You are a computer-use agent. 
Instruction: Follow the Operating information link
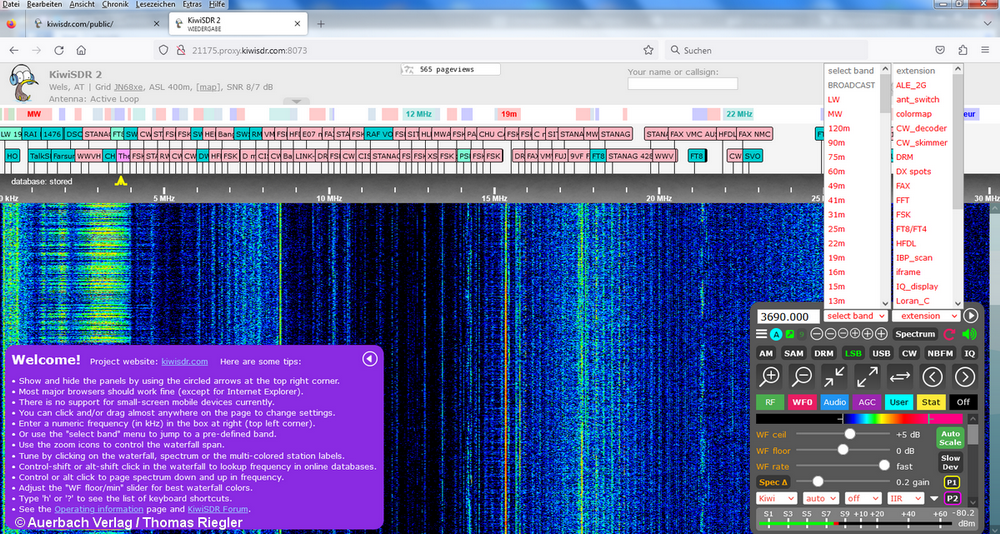tap(99, 509)
